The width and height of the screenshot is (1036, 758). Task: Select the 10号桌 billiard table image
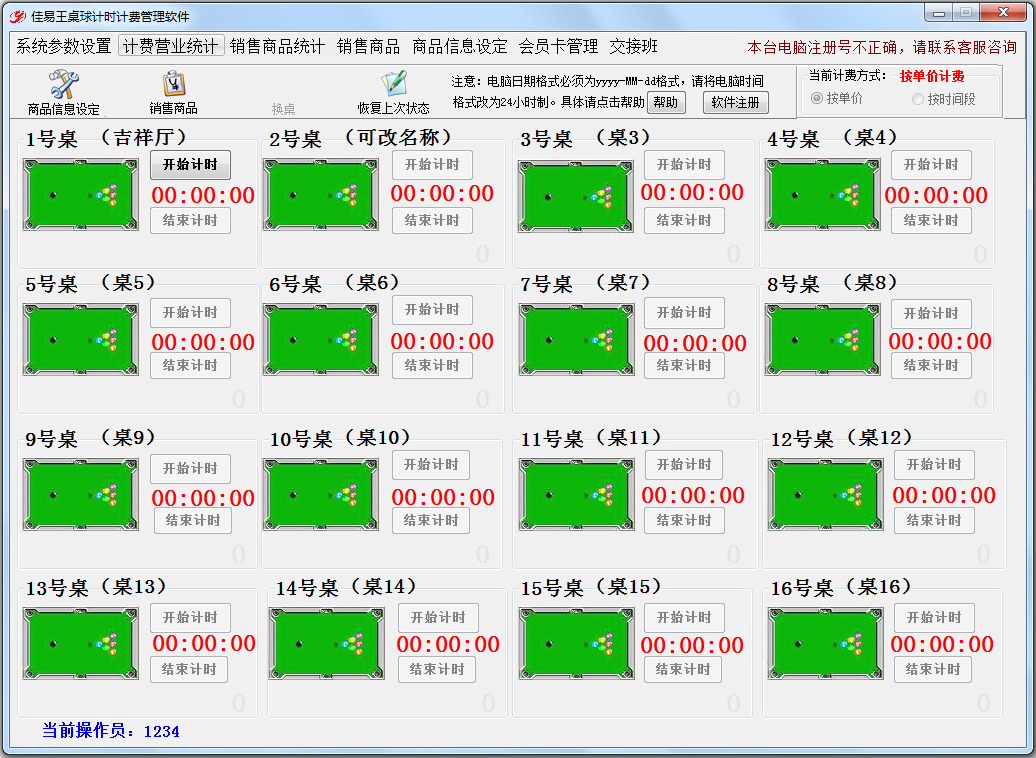pyautogui.click(x=321, y=495)
